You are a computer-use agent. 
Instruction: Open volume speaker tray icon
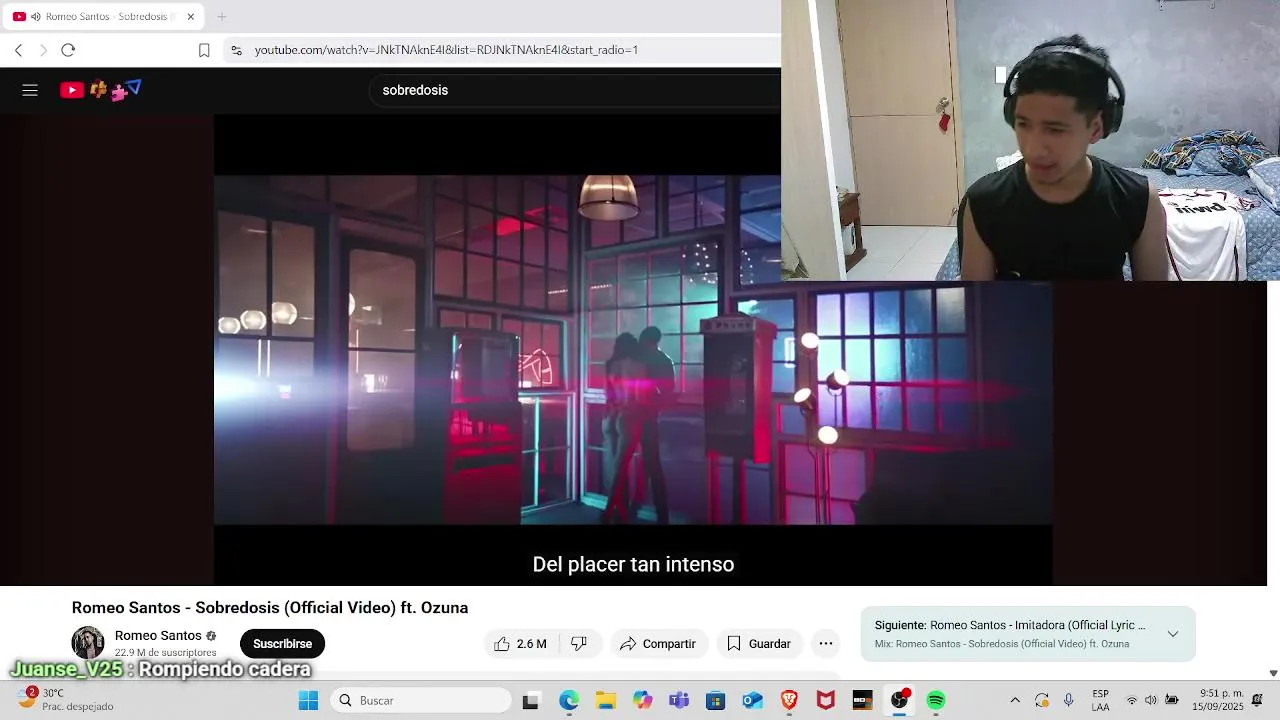click(x=1151, y=701)
